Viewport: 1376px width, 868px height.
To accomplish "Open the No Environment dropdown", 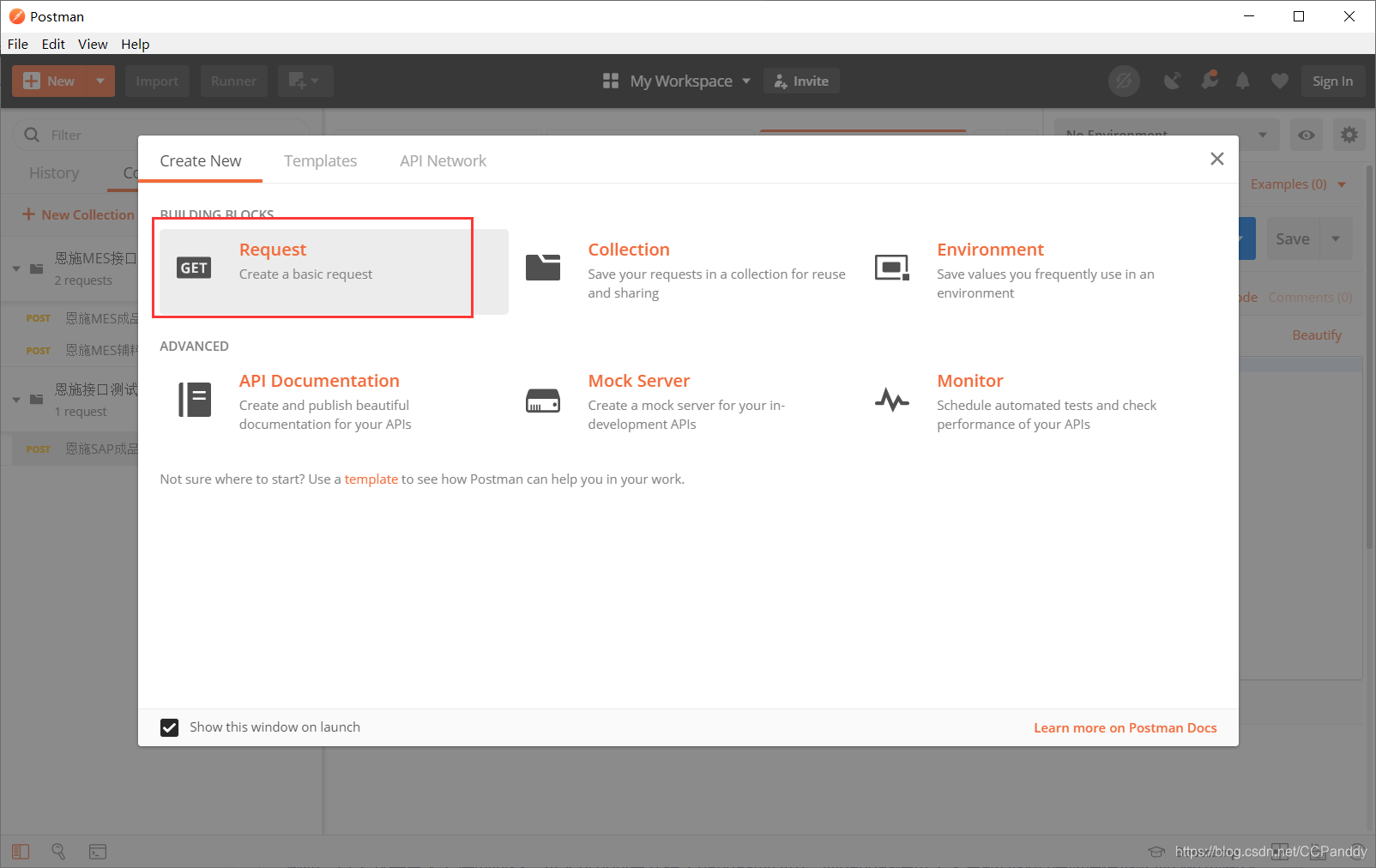I will click(1167, 135).
